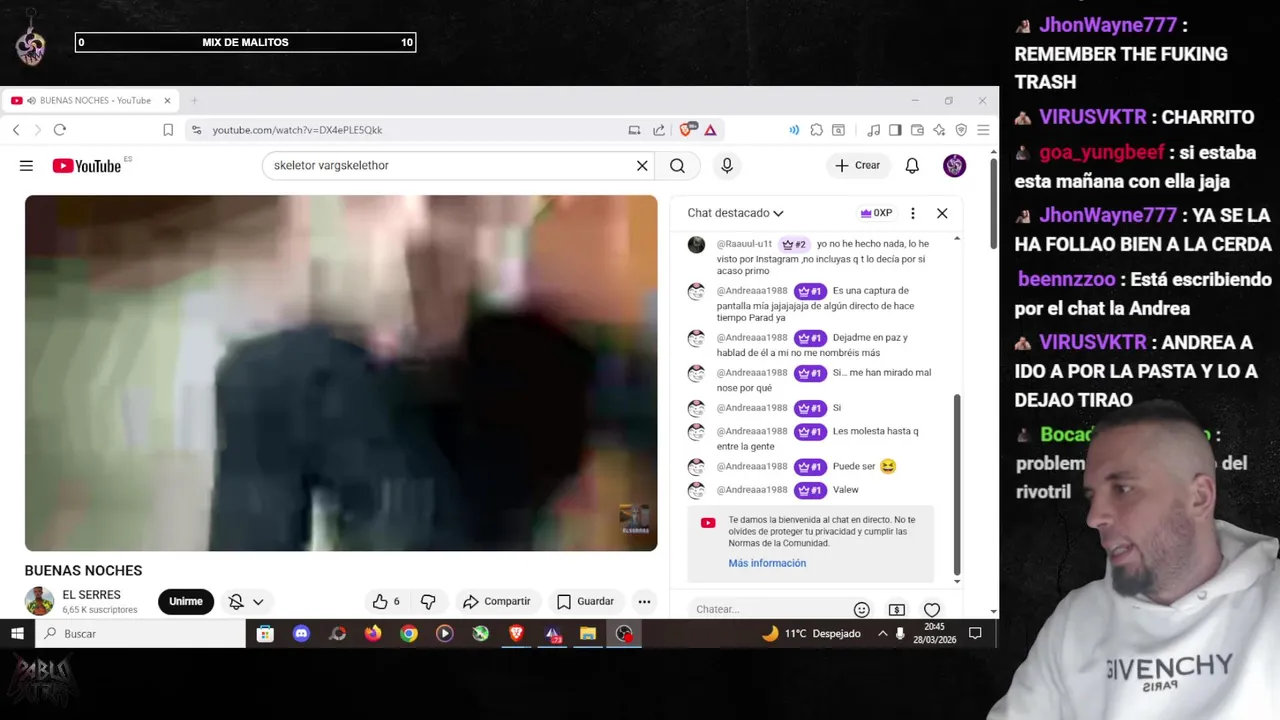Open Brave Wallet icon
Image resolution: width=1280 pixels, height=720 pixels.
(917, 130)
